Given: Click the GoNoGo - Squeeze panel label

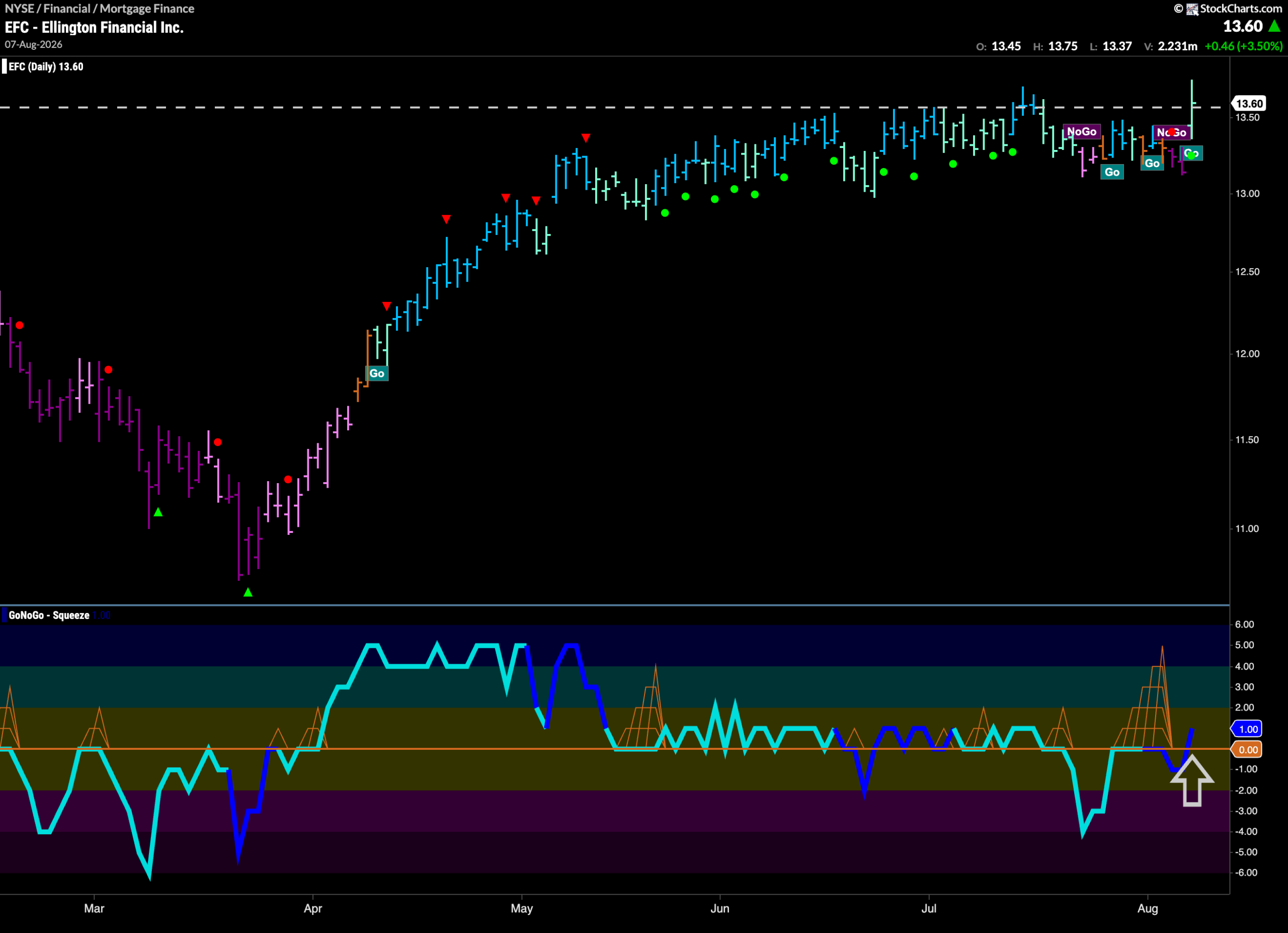Looking at the screenshot, I should pyautogui.click(x=49, y=615).
